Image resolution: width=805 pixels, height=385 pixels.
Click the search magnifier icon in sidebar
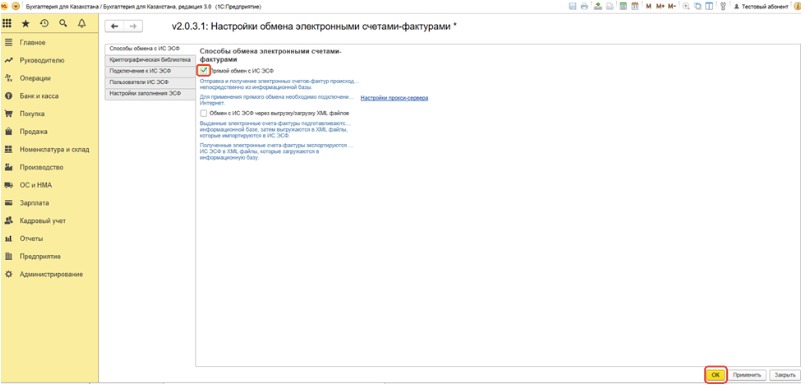[x=63, y=24]
